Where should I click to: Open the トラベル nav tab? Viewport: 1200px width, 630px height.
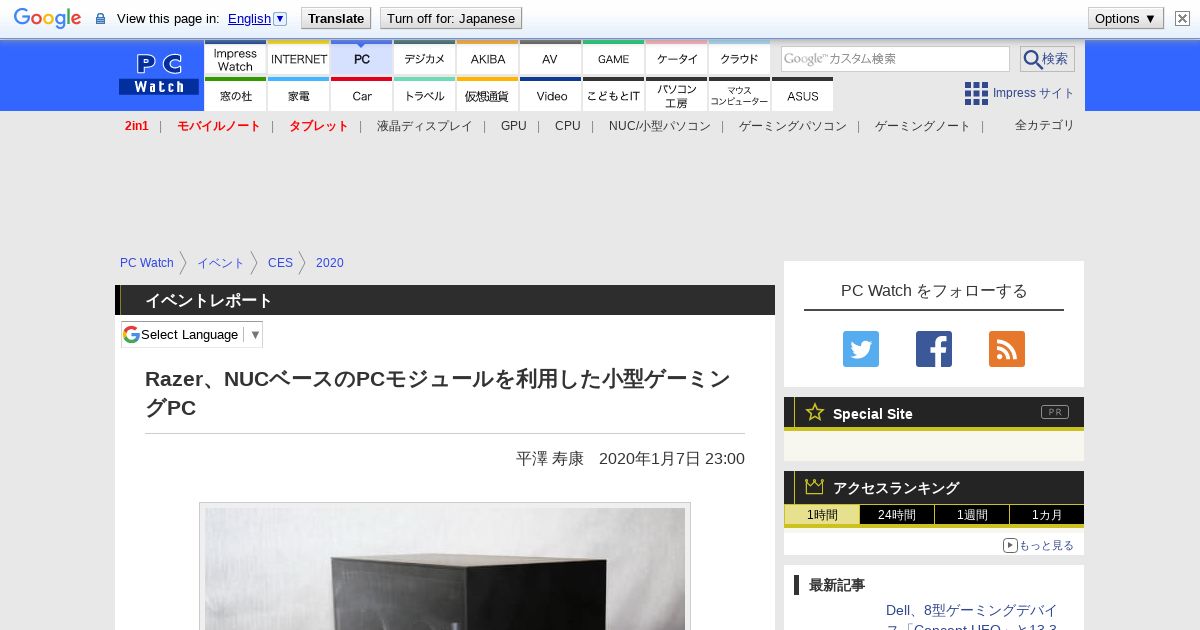(425, 95)
